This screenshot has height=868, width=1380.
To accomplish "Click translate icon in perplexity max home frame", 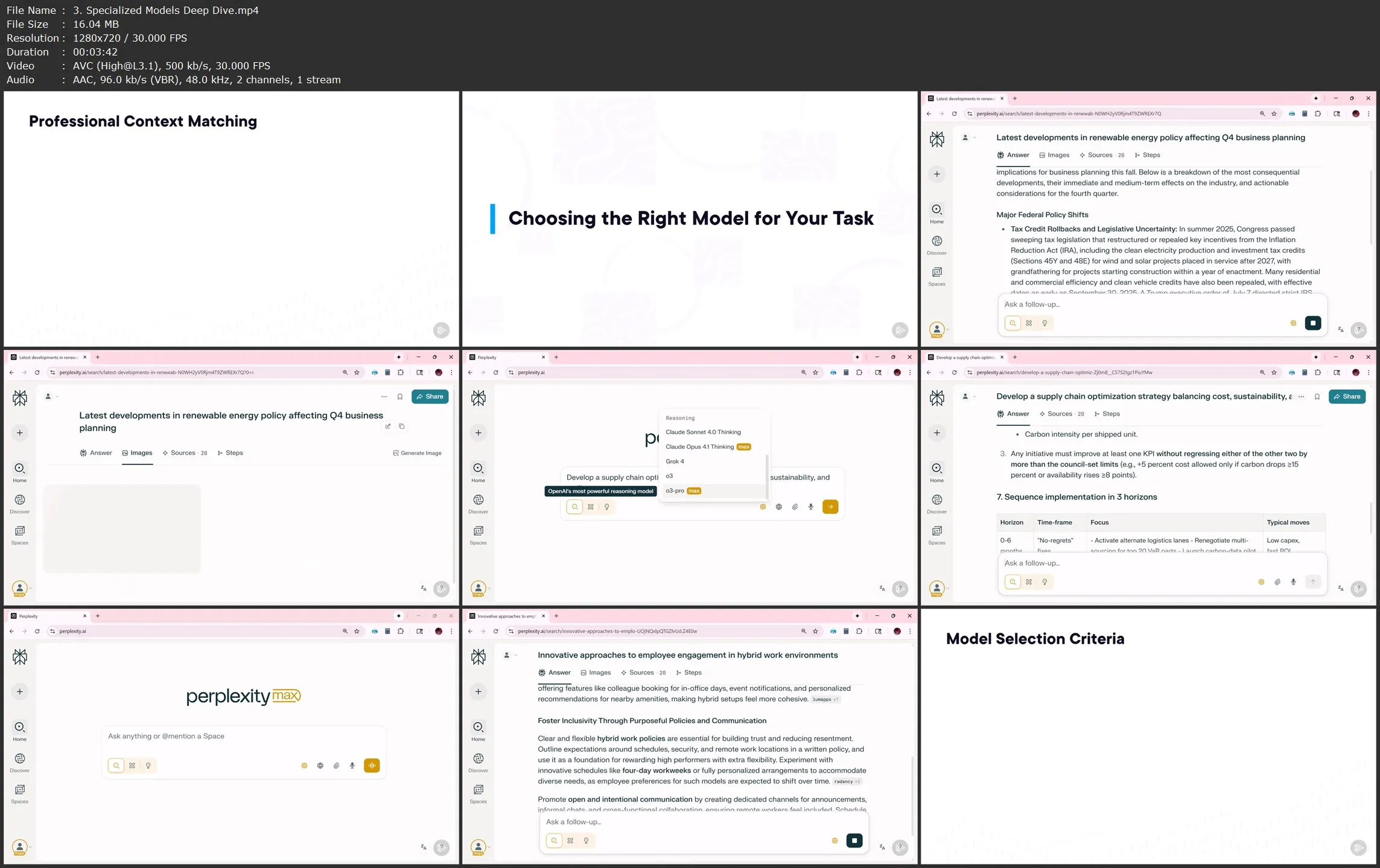I will tap(424, 847).
